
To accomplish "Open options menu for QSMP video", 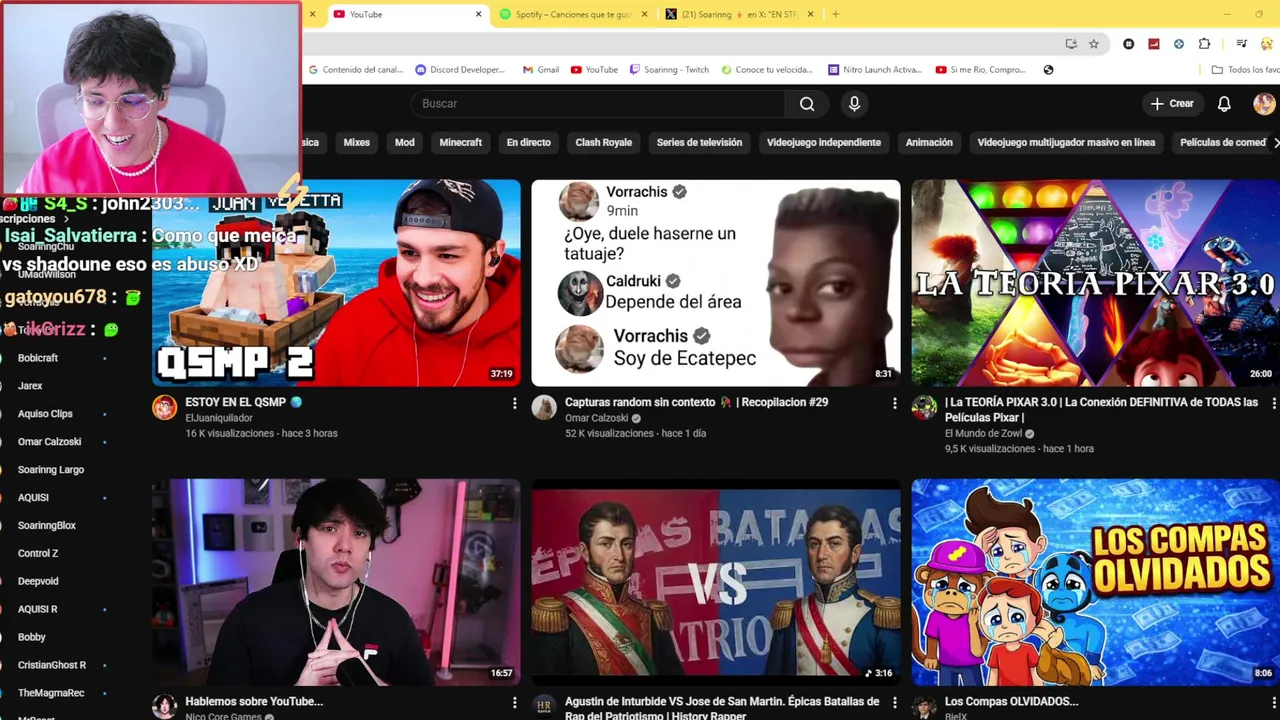I will click(x=515, y=403).
